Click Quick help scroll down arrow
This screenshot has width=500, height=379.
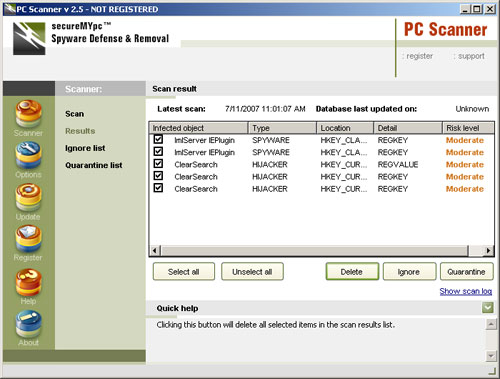[491, 356]
